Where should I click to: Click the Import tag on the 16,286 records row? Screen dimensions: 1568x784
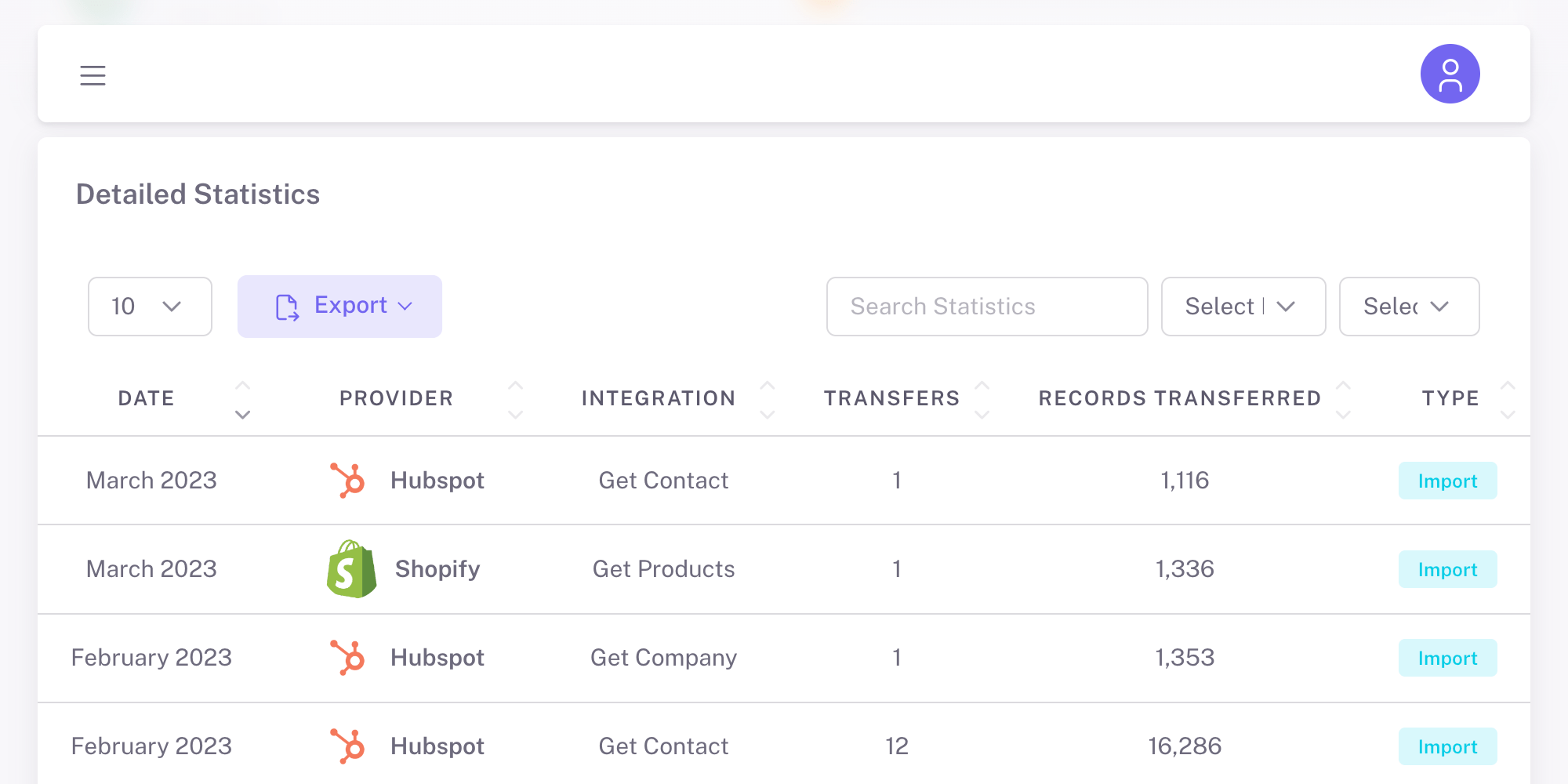tap(1447, 746)
